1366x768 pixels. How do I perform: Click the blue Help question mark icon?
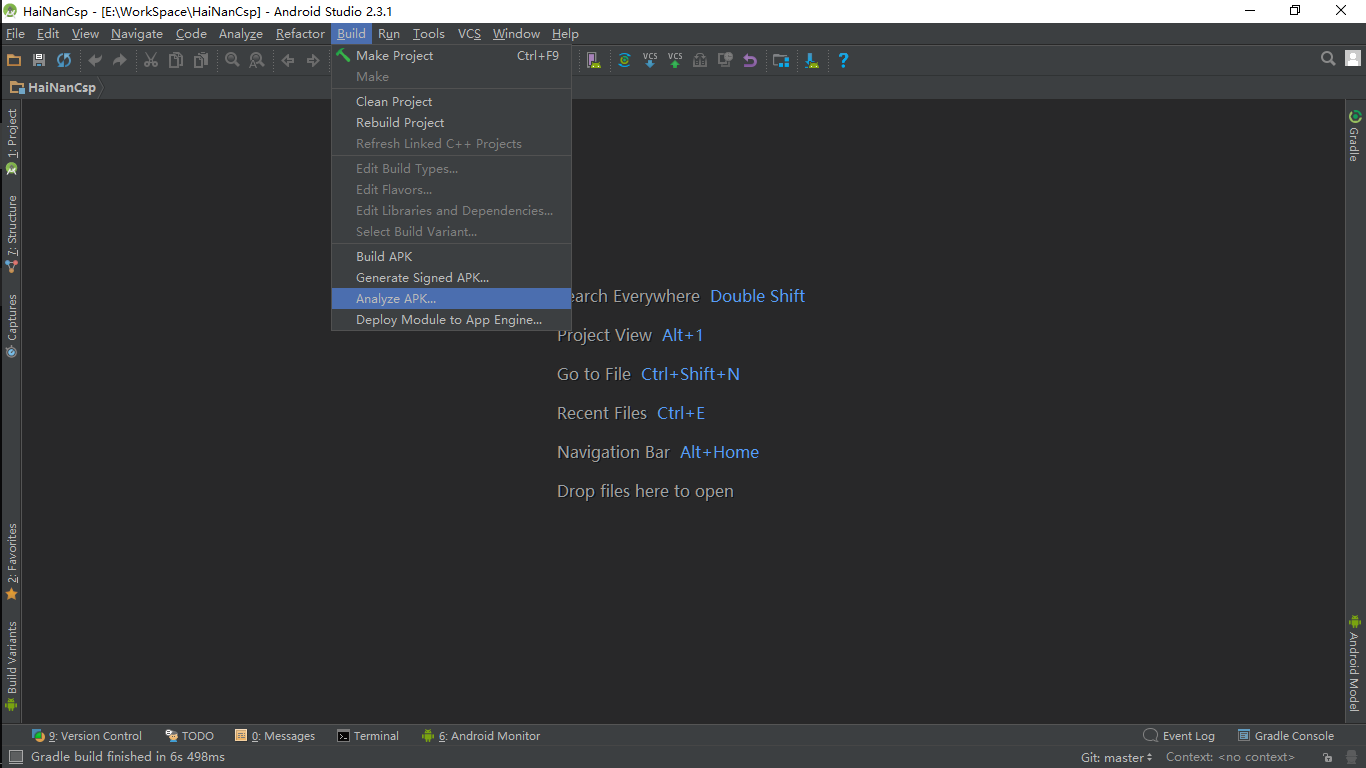click(x=843, y=60)
